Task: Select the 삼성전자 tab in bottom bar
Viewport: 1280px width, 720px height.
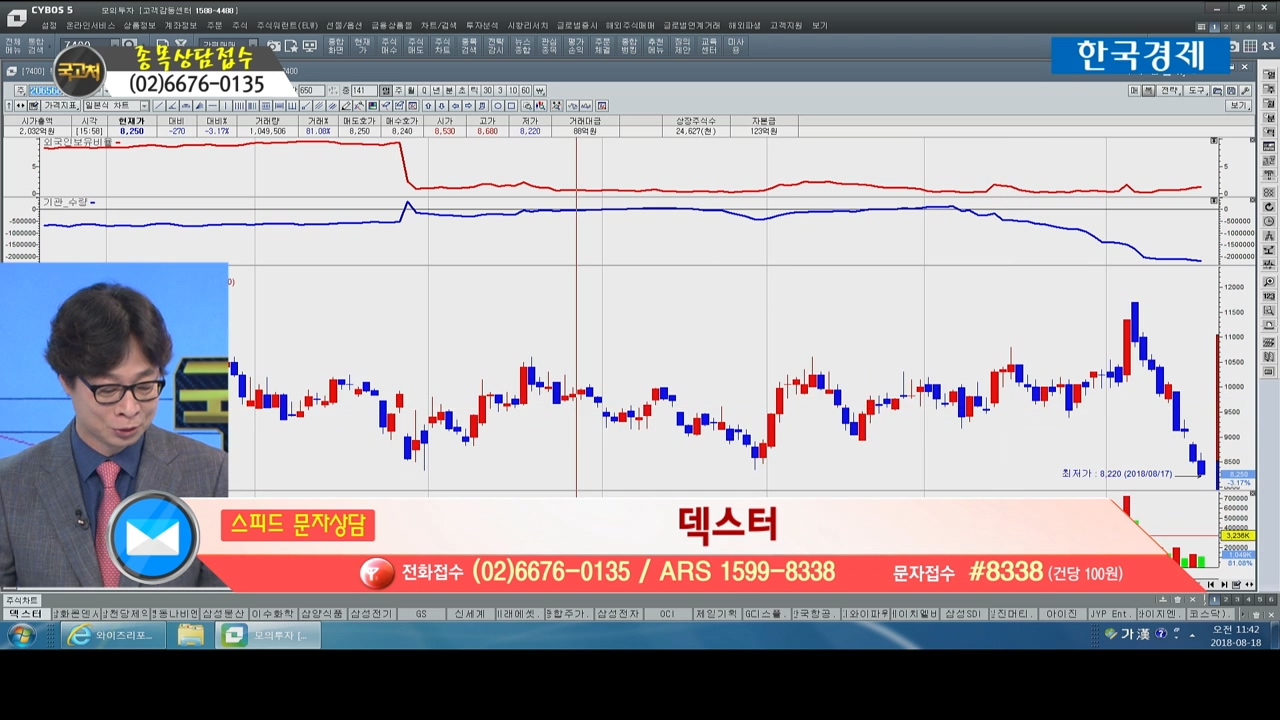Action: pyautogui.click(x=617, y=614)
